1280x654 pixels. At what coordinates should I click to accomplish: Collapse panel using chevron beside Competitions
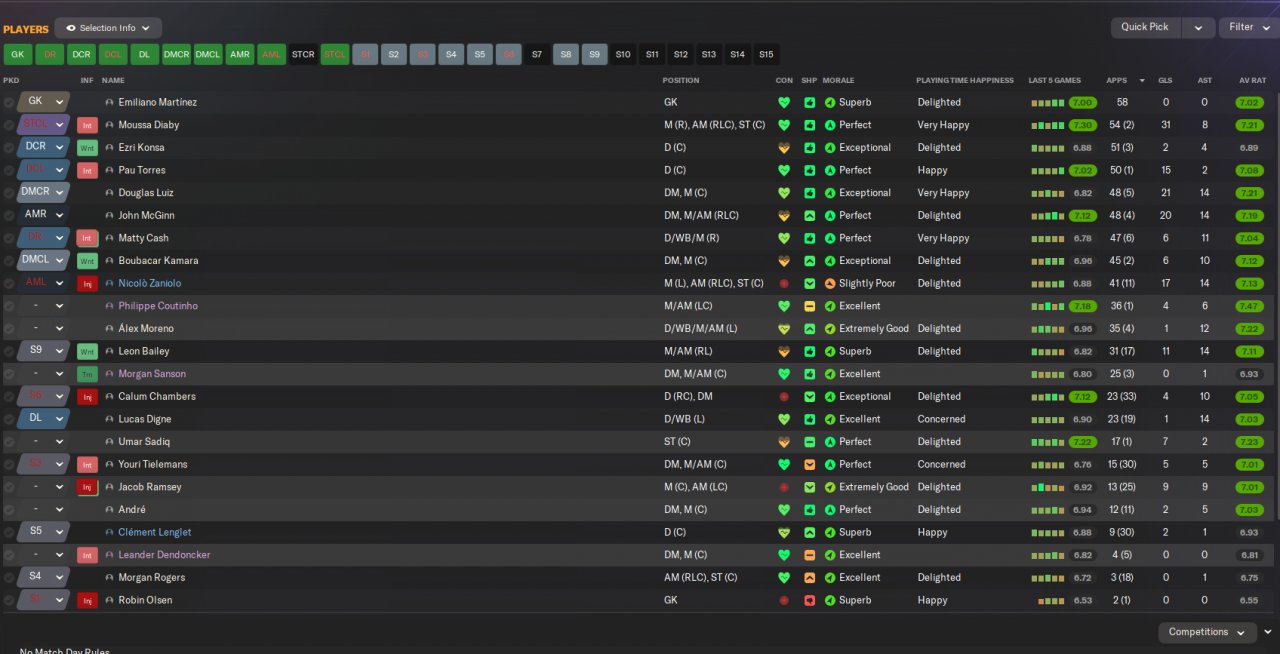point(1268,632)
